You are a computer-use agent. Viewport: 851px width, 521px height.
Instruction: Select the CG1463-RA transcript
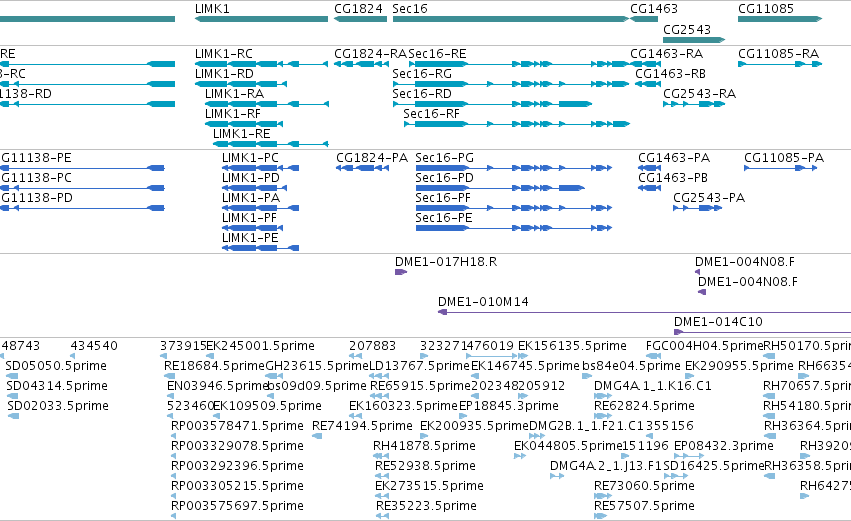click(645, 64)
